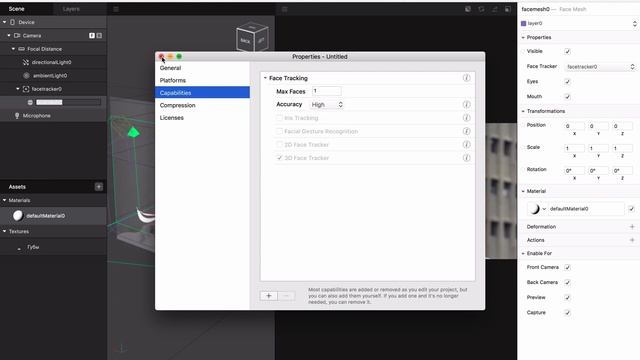Collapse the Transformations inspector section

pyautogui.click(x=523, y=111)
